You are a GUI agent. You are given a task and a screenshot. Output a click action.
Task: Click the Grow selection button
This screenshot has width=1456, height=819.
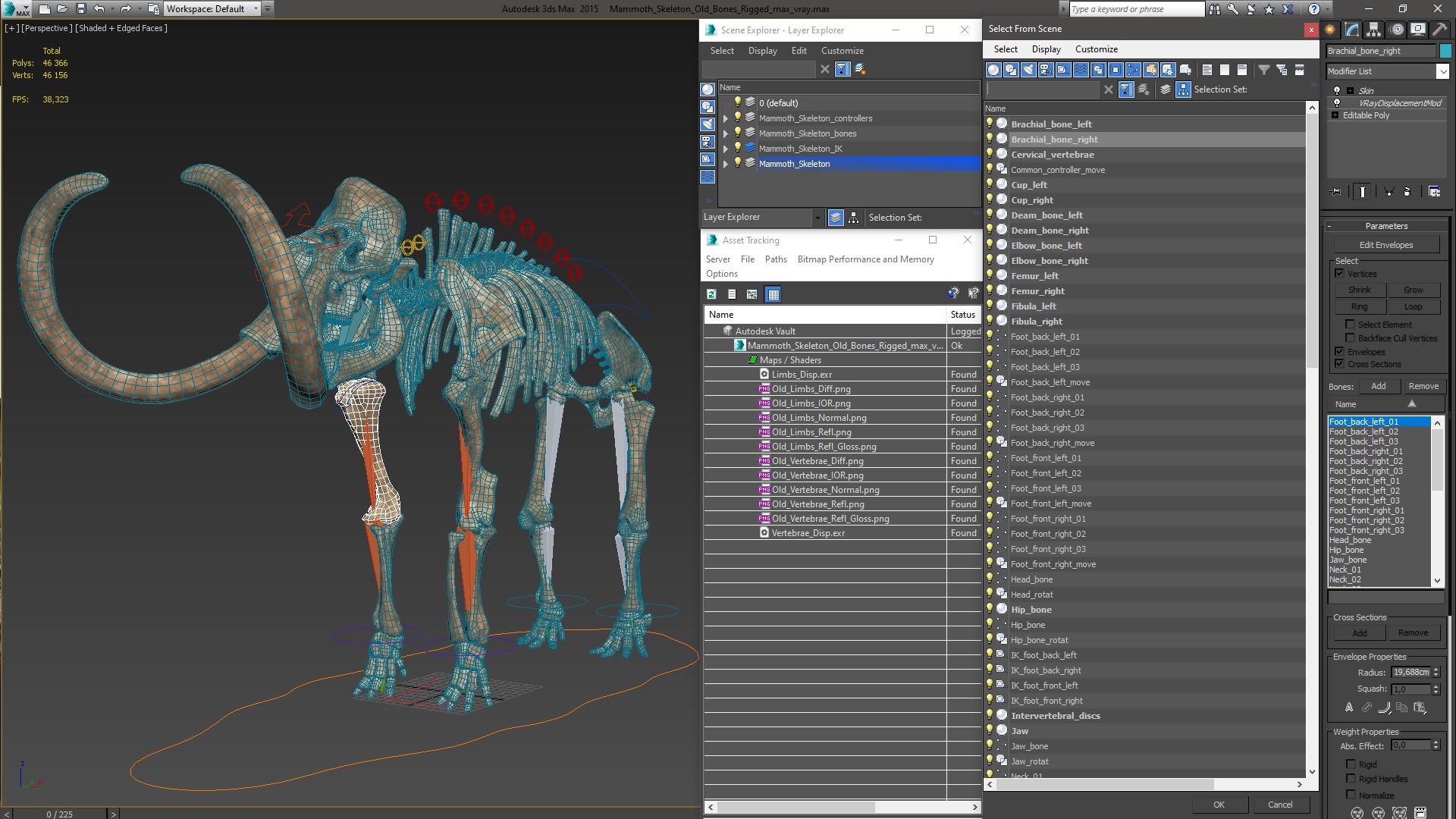point(1413,290)
